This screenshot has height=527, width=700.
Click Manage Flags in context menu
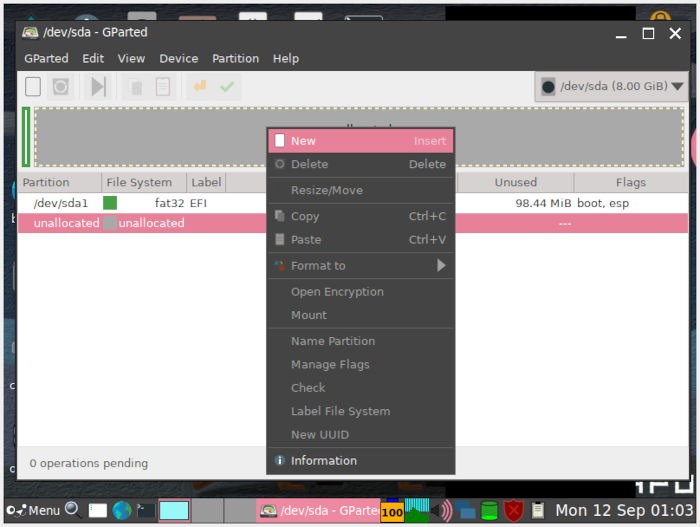(361, 364)
